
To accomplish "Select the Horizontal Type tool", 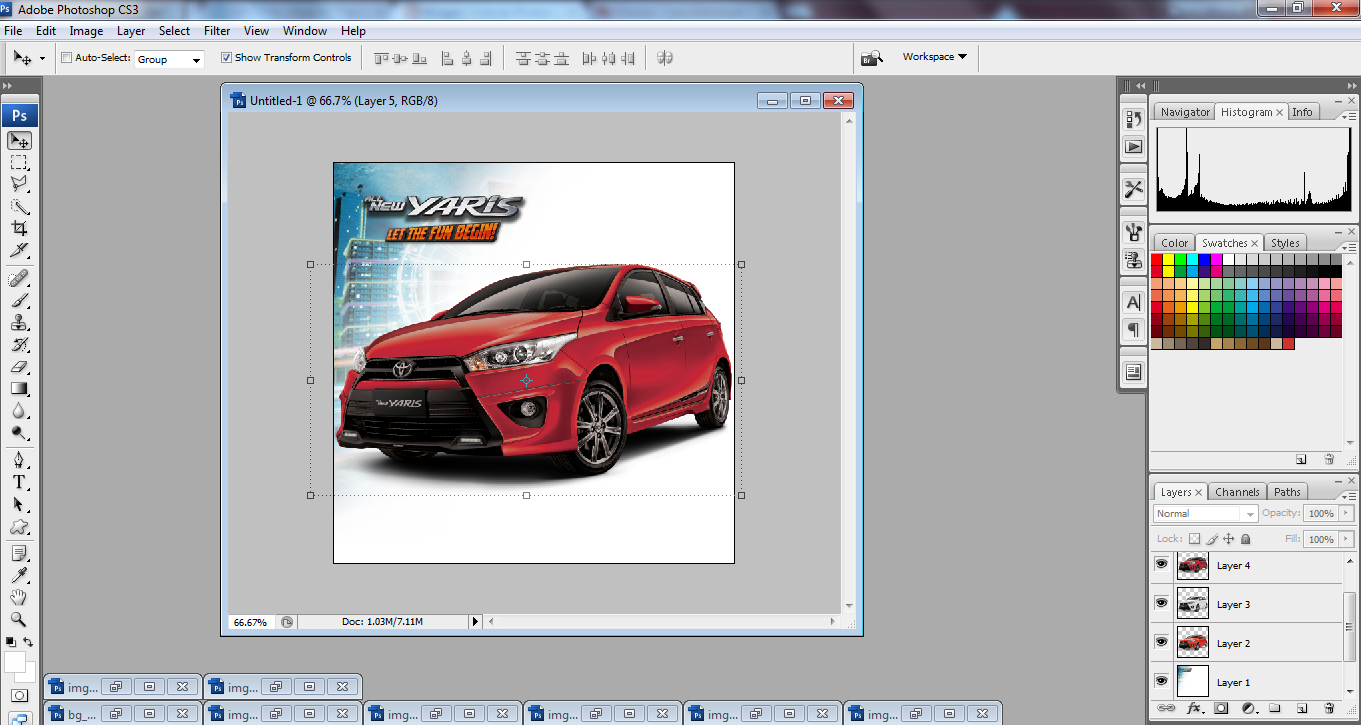I will tap(20, 482).
